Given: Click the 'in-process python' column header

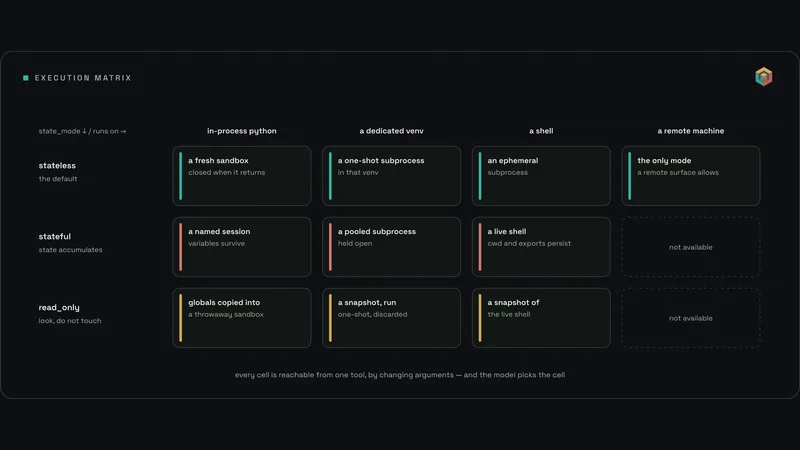Looking at the screenshot, I should click(242, 131).
